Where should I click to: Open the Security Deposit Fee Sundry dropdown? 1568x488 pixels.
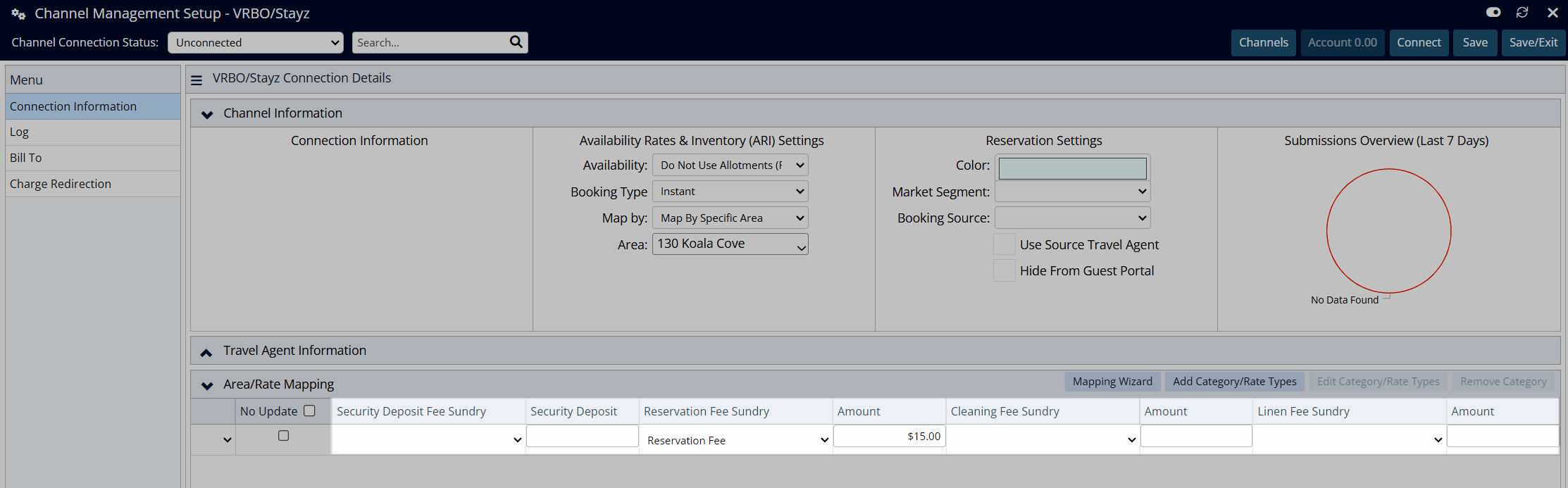click(428, 440)
